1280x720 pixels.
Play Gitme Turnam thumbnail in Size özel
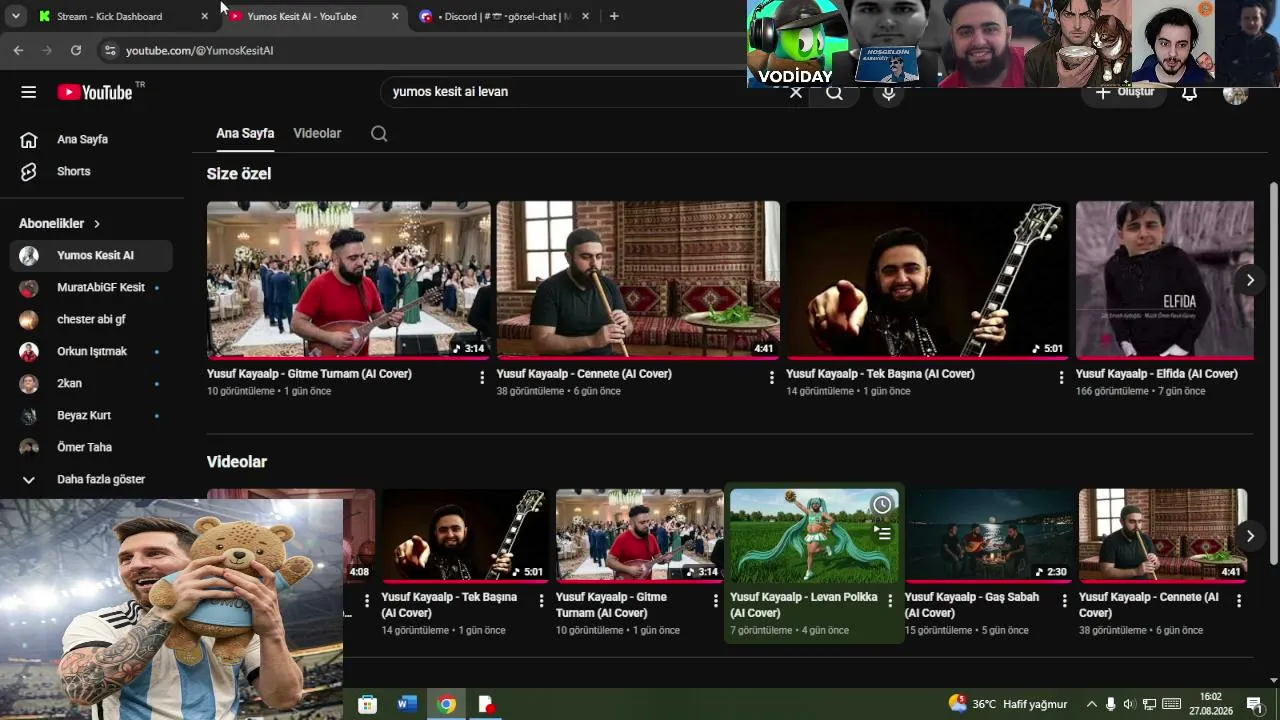[348, 280]
